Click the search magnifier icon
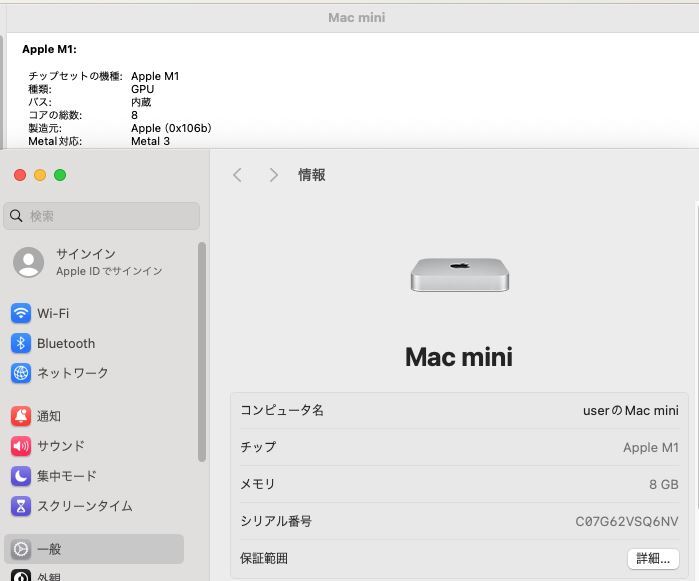 [x=16, y=216]
